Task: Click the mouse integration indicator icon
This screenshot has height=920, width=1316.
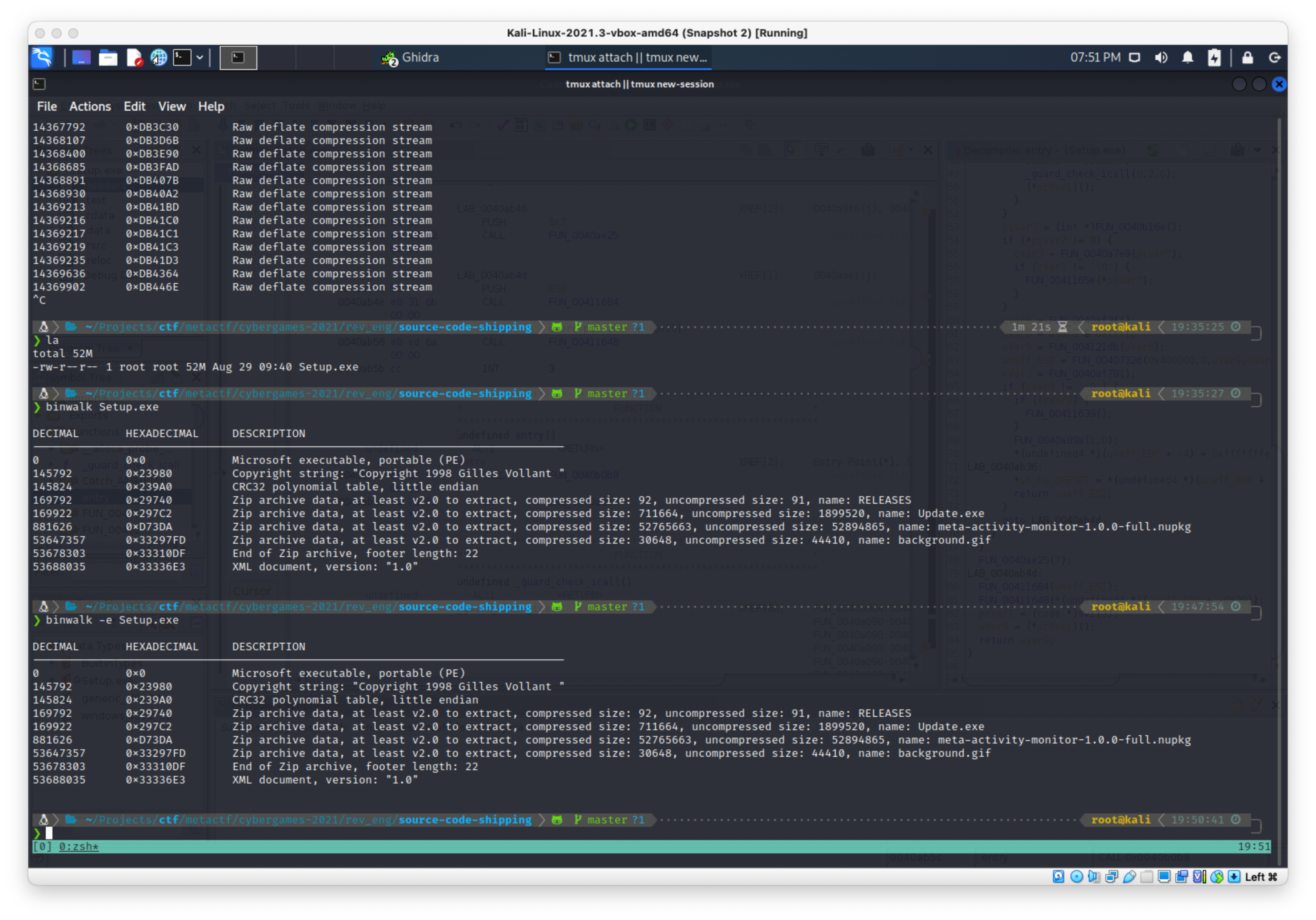Action: tap(1217, 876)
